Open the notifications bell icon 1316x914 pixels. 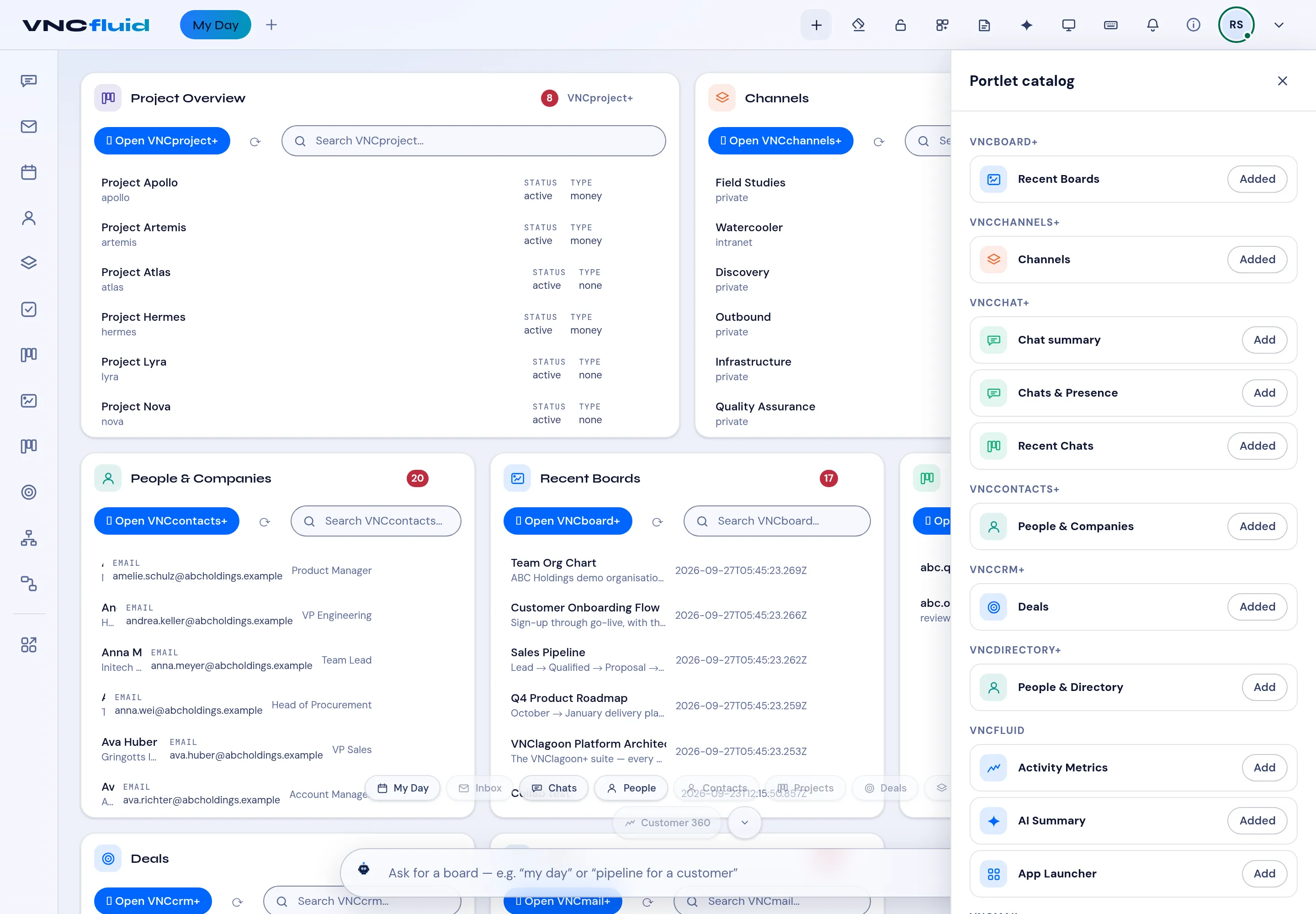pos(1152,25)
